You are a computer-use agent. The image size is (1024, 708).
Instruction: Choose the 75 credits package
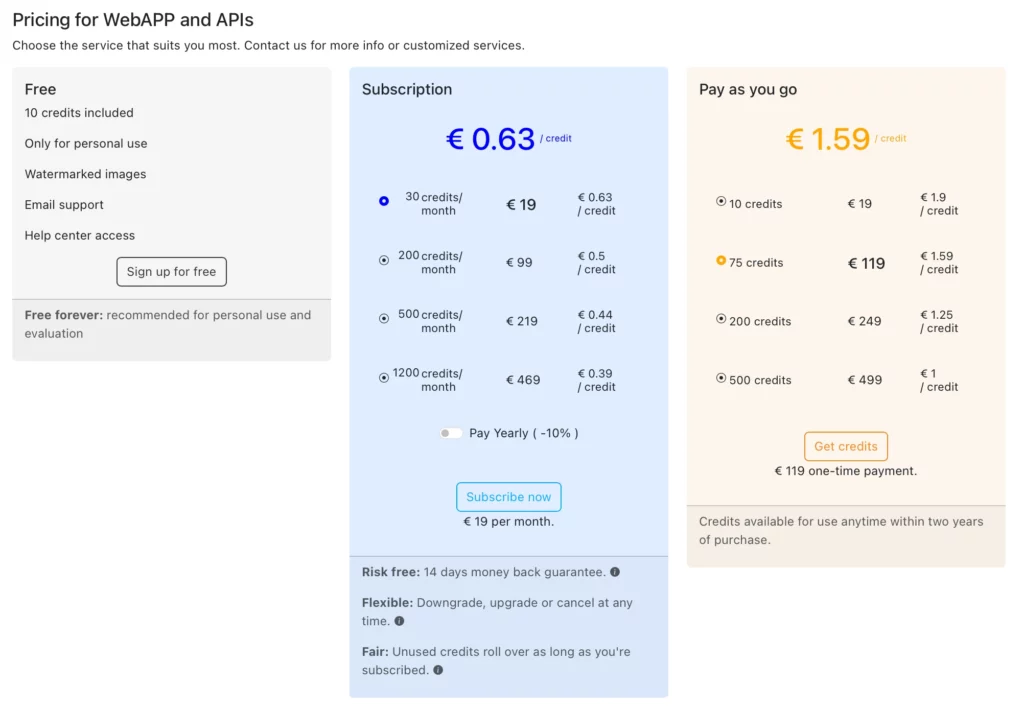click(721, 262)
